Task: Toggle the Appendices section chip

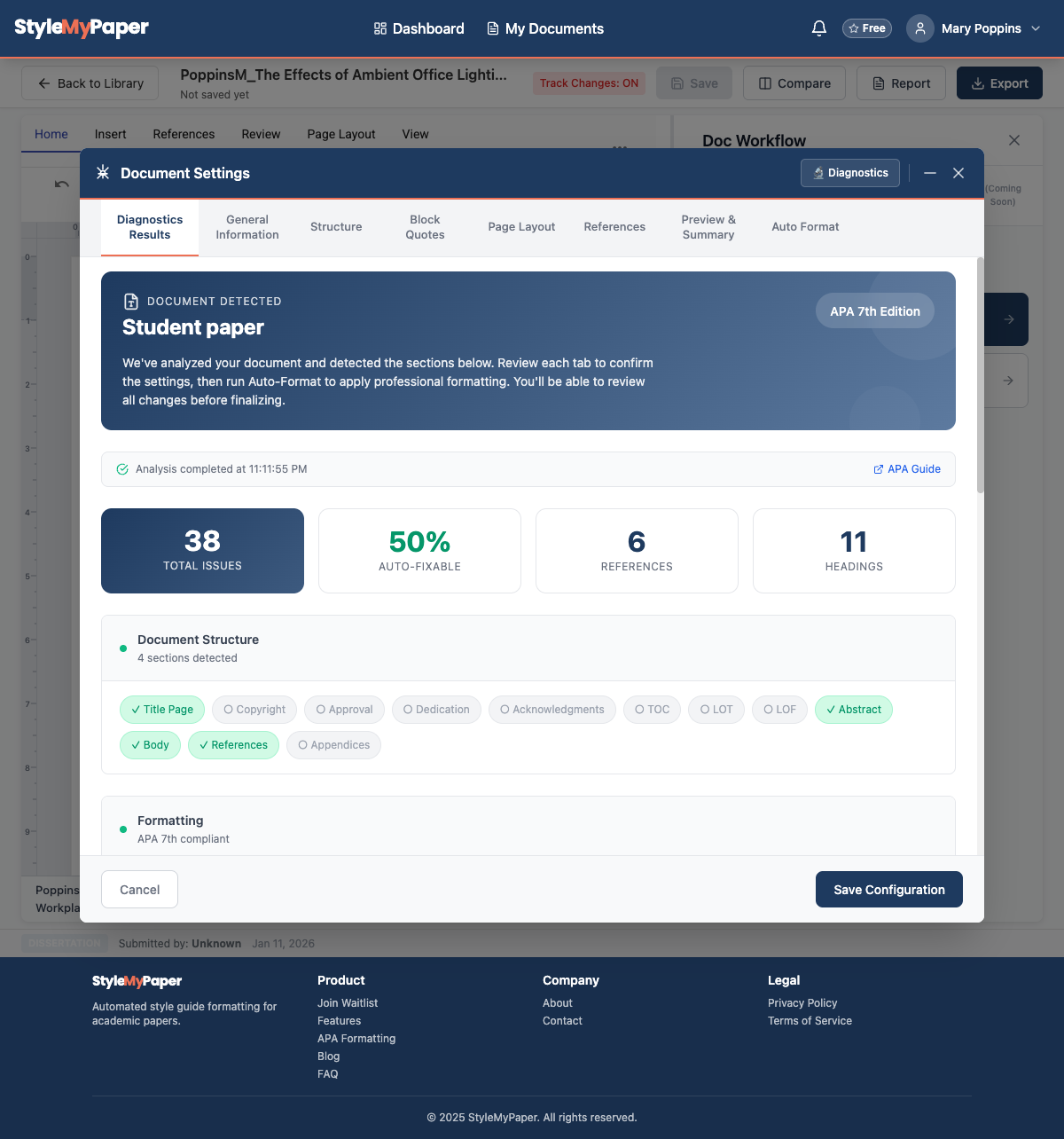Action: [333, 745]
